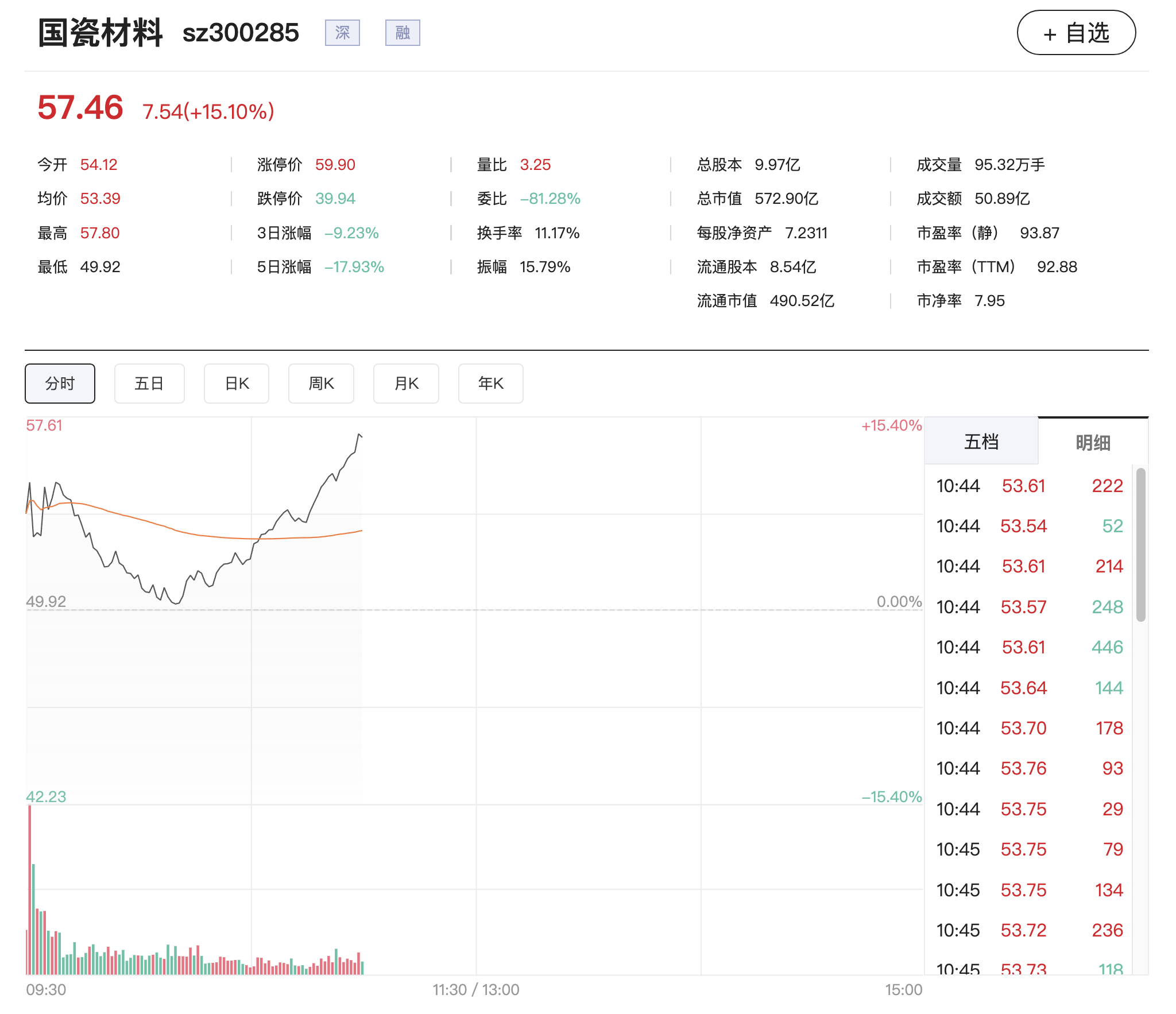
Task: Click the 深 exchange badge icon
Action: (342, 33)
